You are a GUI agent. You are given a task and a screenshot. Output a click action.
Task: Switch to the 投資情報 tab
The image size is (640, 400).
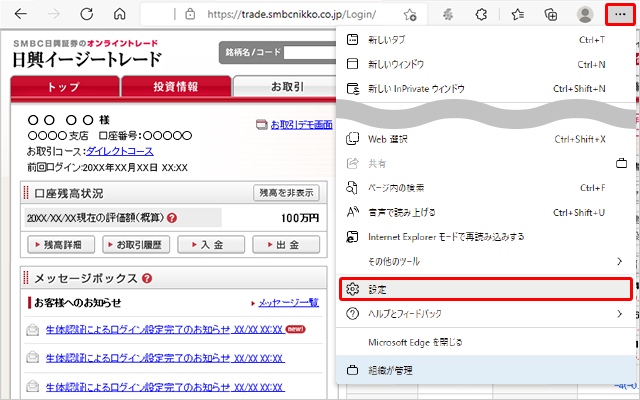[x=175, y=87]
